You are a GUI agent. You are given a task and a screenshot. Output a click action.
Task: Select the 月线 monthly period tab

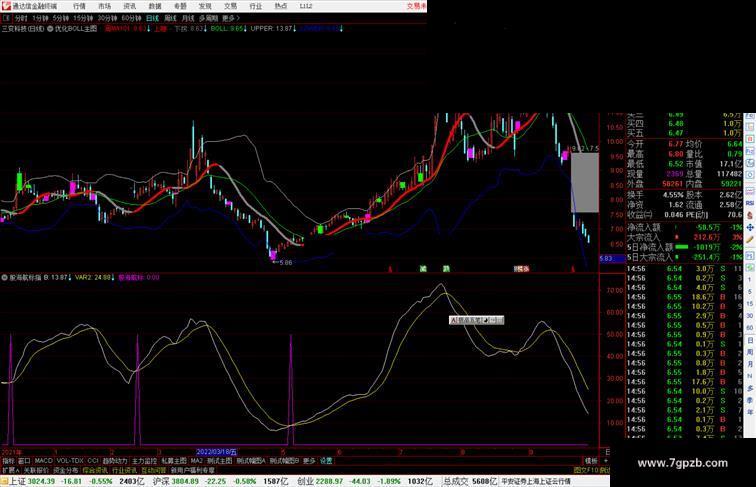tap(188, 18)
